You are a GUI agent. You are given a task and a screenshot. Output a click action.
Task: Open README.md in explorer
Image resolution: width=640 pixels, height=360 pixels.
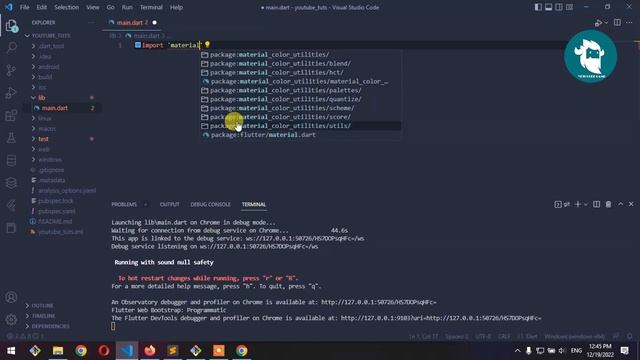tap(55, 222)
